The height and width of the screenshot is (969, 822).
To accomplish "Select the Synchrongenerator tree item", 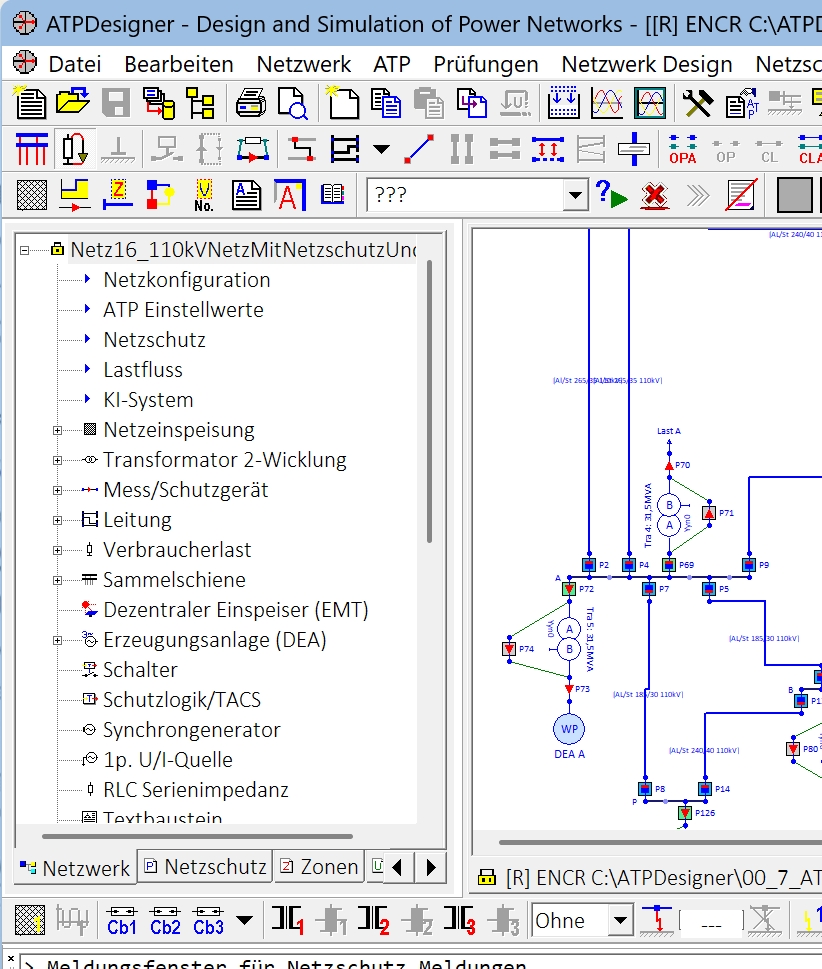I will coord(191,730).
